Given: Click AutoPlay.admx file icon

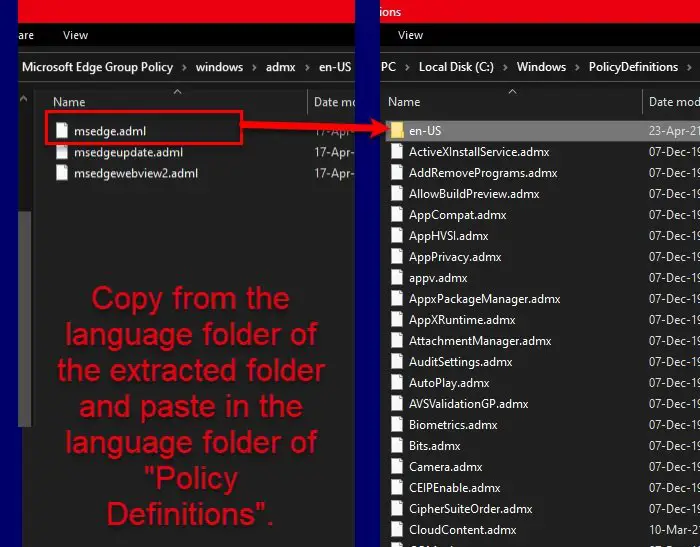Looking at the screenshot, I should click(x=397, y=383).
